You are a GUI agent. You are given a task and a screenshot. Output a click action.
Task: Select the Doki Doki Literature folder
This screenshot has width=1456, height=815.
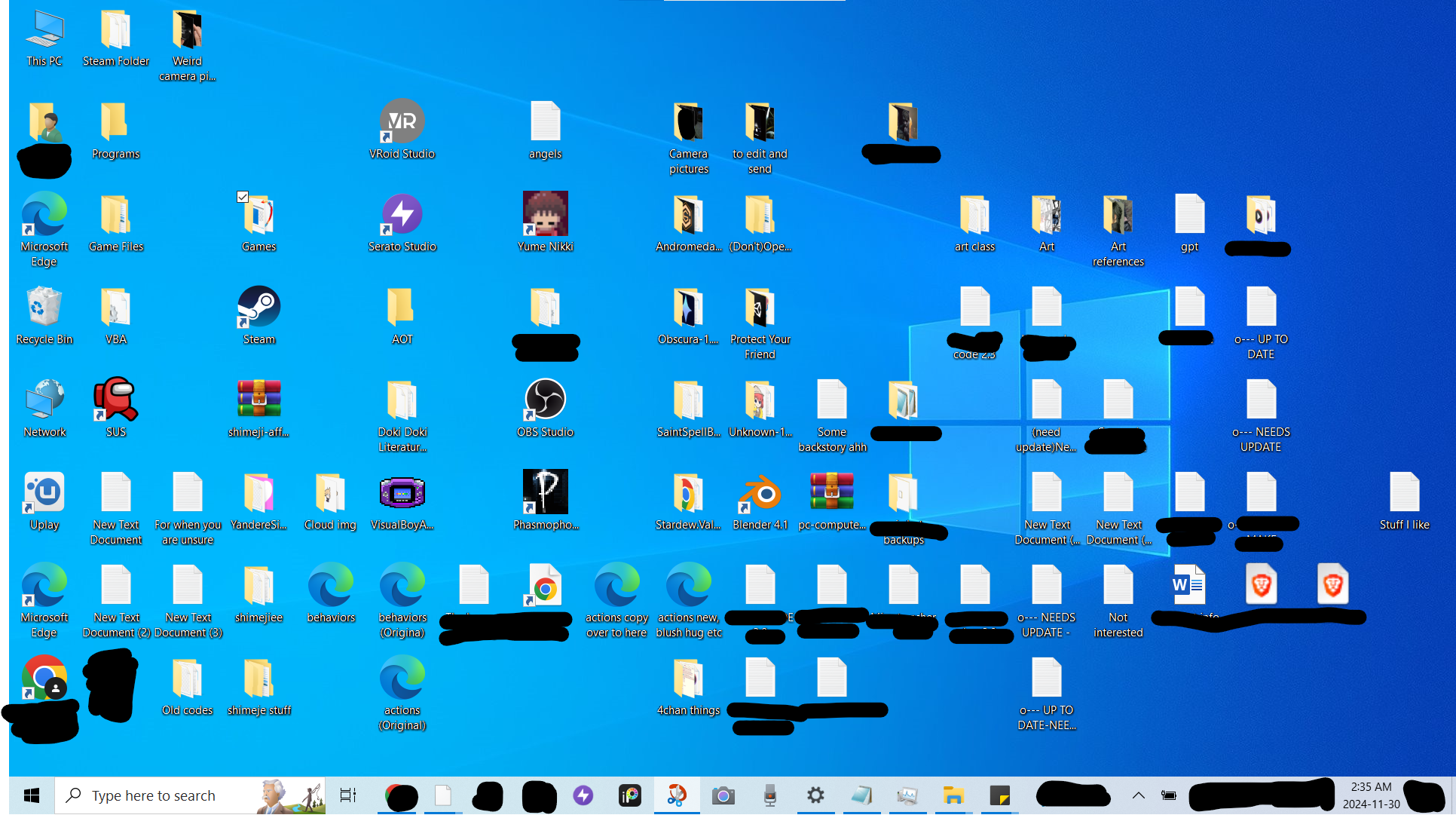(402, 415)
